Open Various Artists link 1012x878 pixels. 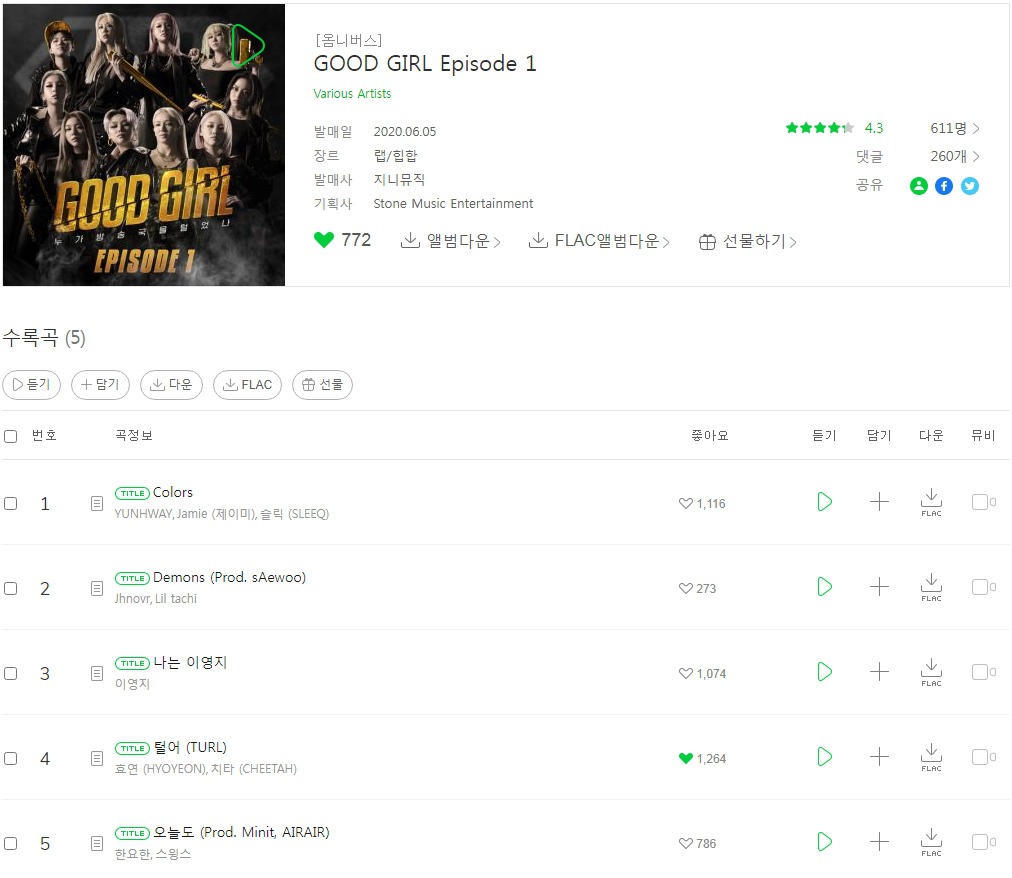352,94
